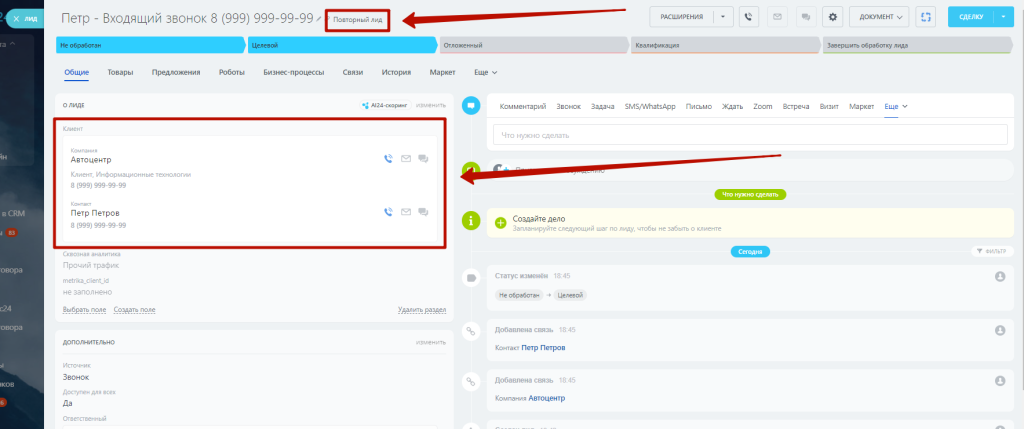The height and width of the screenshot is (429, 1024).
Task: Click the Что нужно сделать input field
Action: point(750,134)
